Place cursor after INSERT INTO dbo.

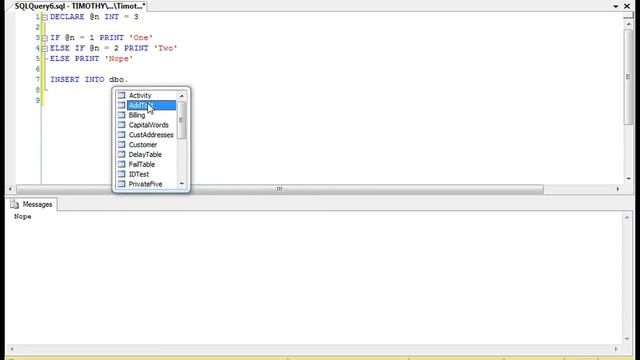(129, 80)
